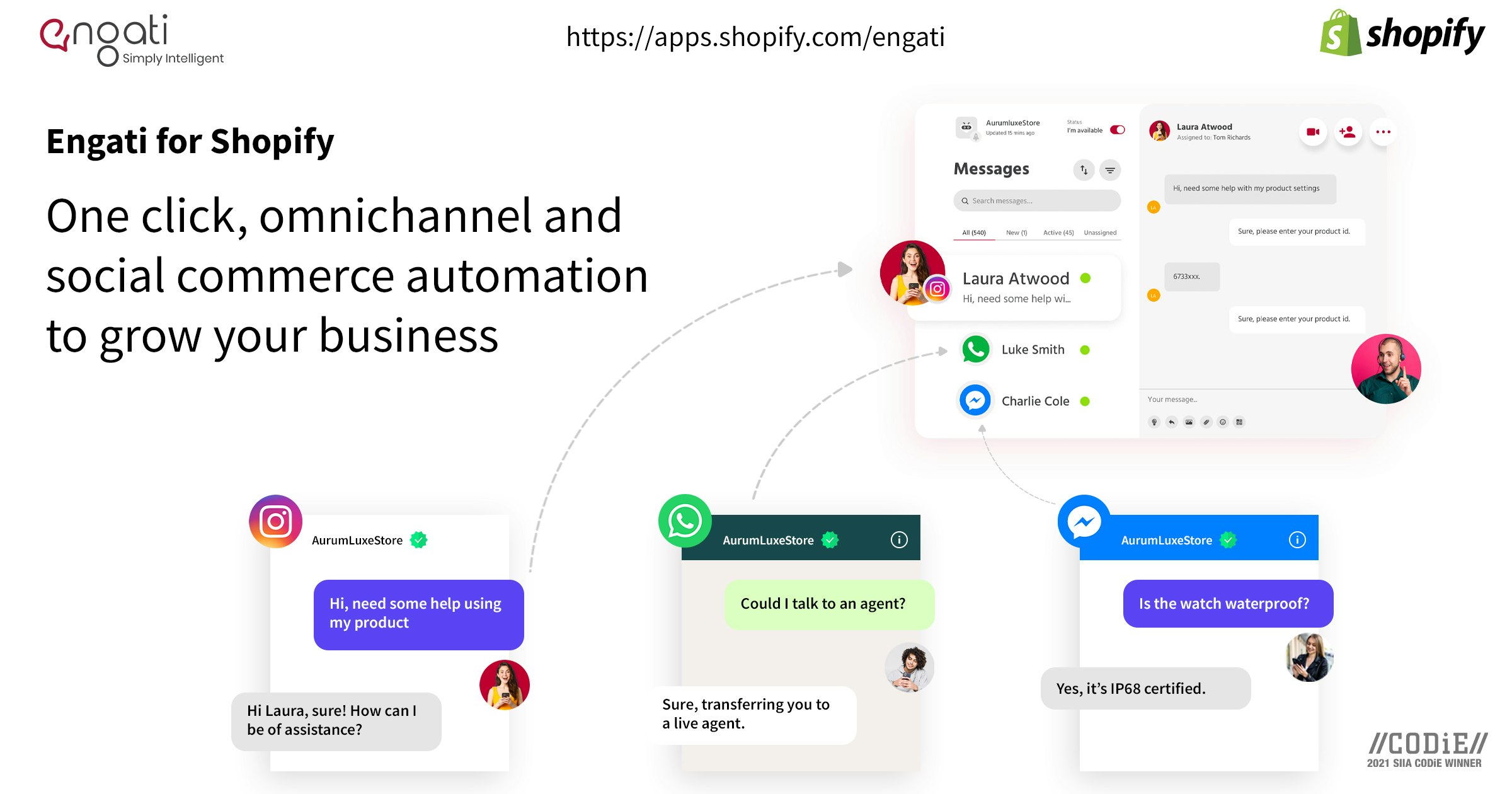Switch to the New (1) tab
This screenshot has height=794, width=1512.
click(x=1016, y=233)
